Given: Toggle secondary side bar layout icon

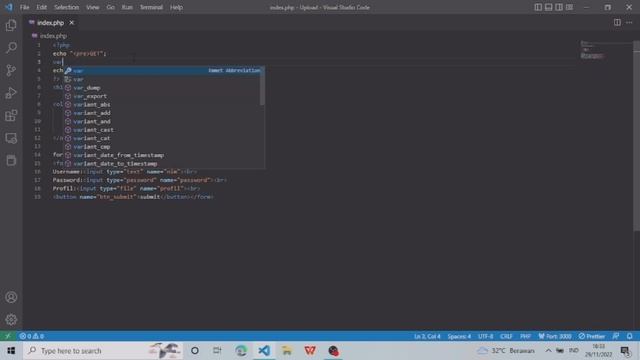Looking at the screenshot, I should [559, 7].
